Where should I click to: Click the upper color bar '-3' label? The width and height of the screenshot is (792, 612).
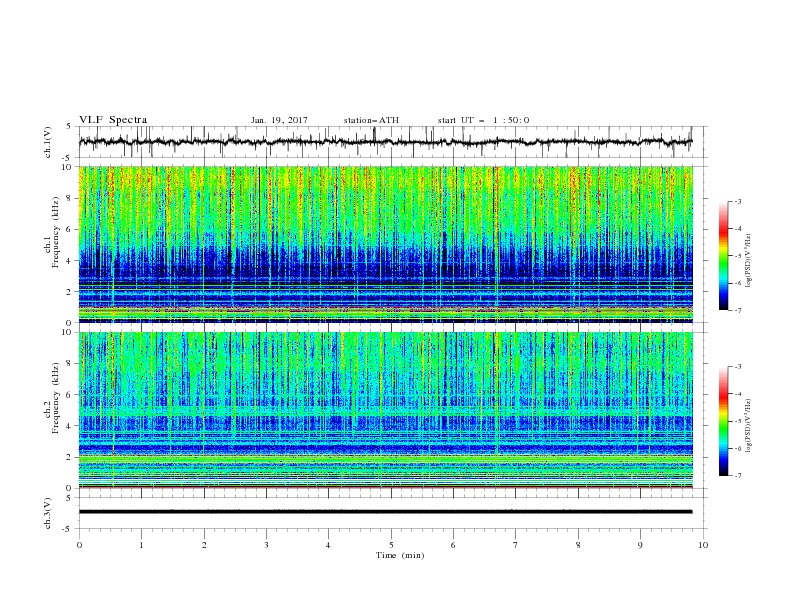tap(738, 201)
